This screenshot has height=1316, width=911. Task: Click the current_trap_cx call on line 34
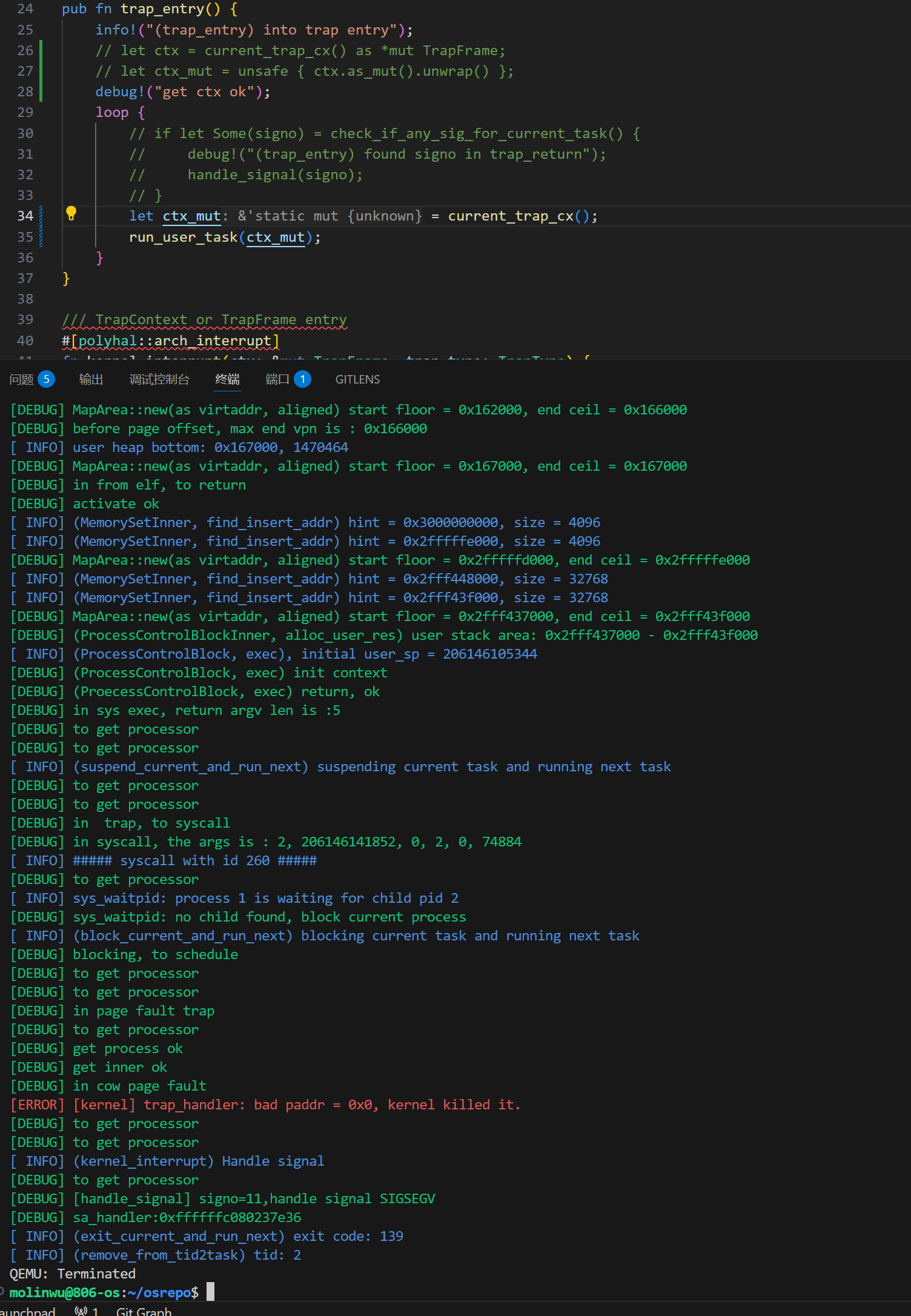click(510, 216)
